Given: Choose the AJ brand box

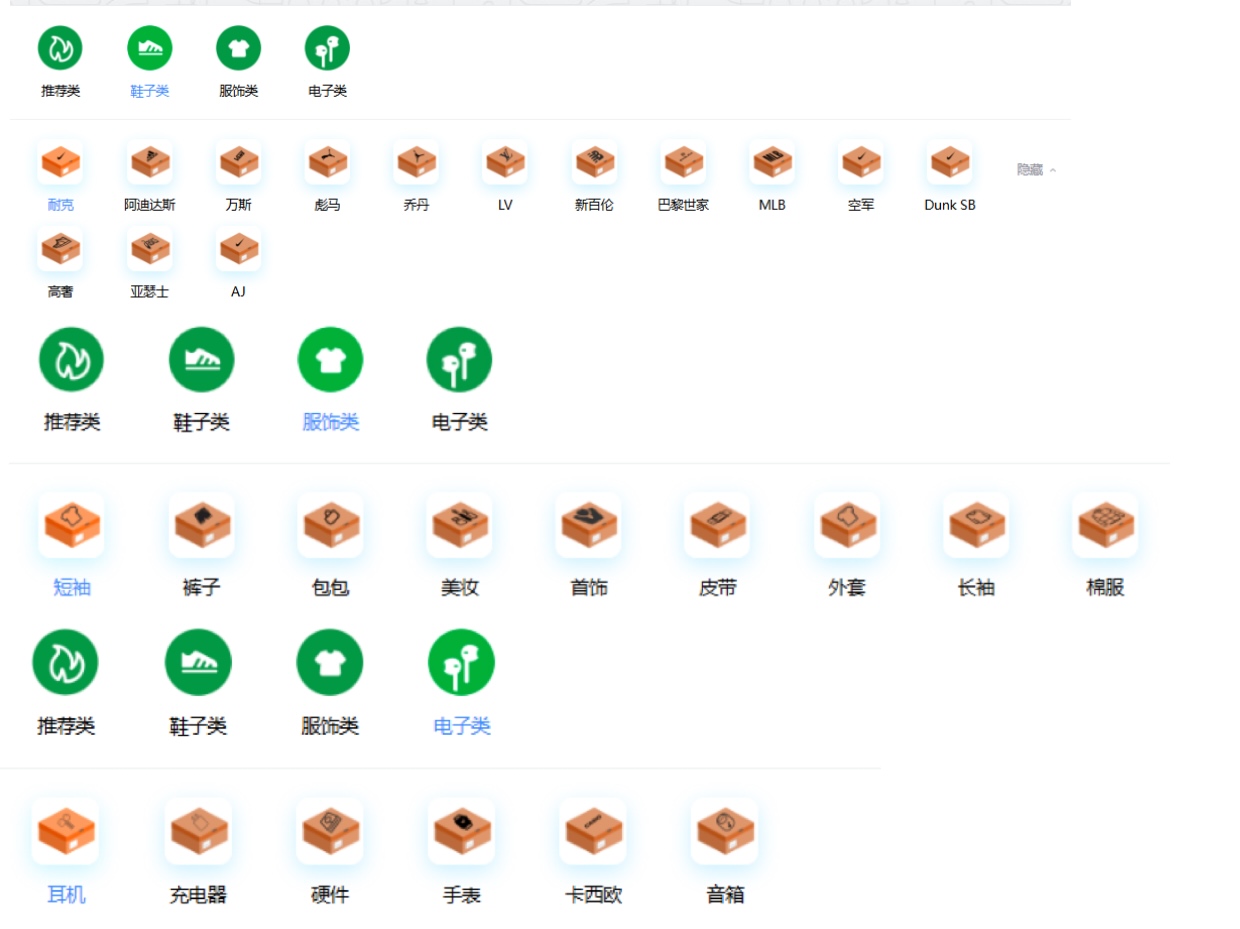Looking at the screenshot, I should pos(239,249).
